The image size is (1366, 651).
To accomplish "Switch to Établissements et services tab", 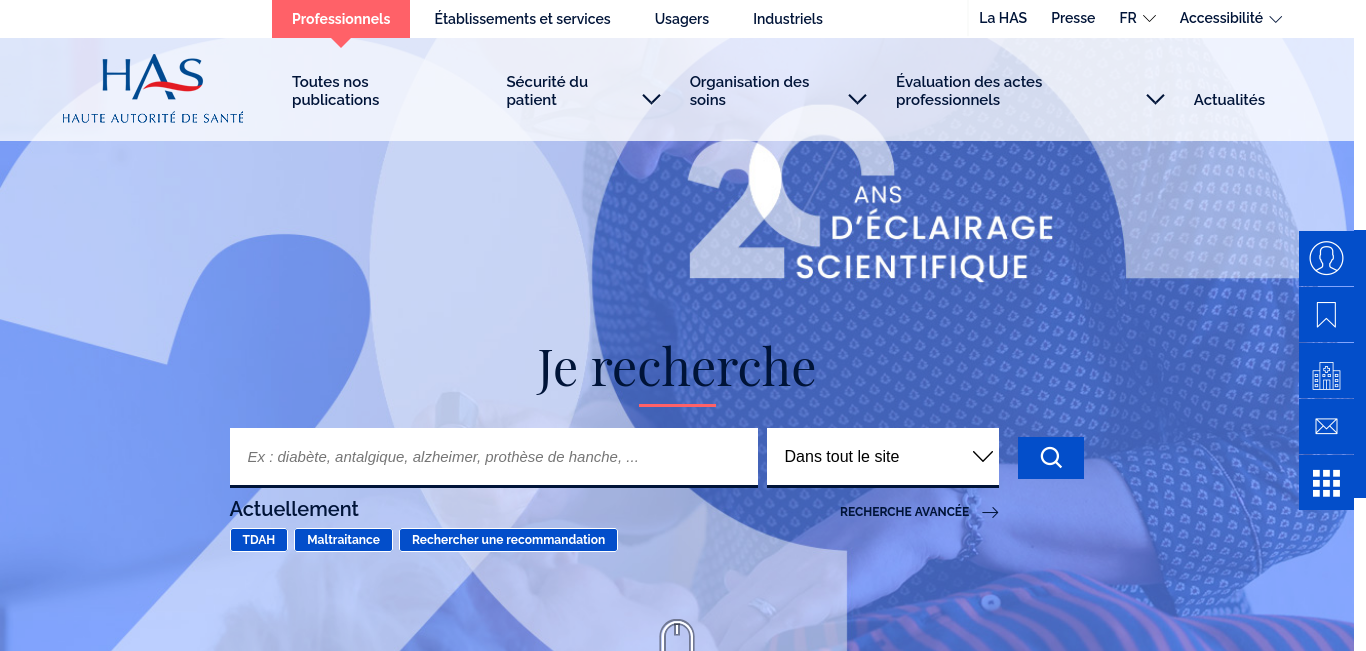I will click(x=522, y=19).
